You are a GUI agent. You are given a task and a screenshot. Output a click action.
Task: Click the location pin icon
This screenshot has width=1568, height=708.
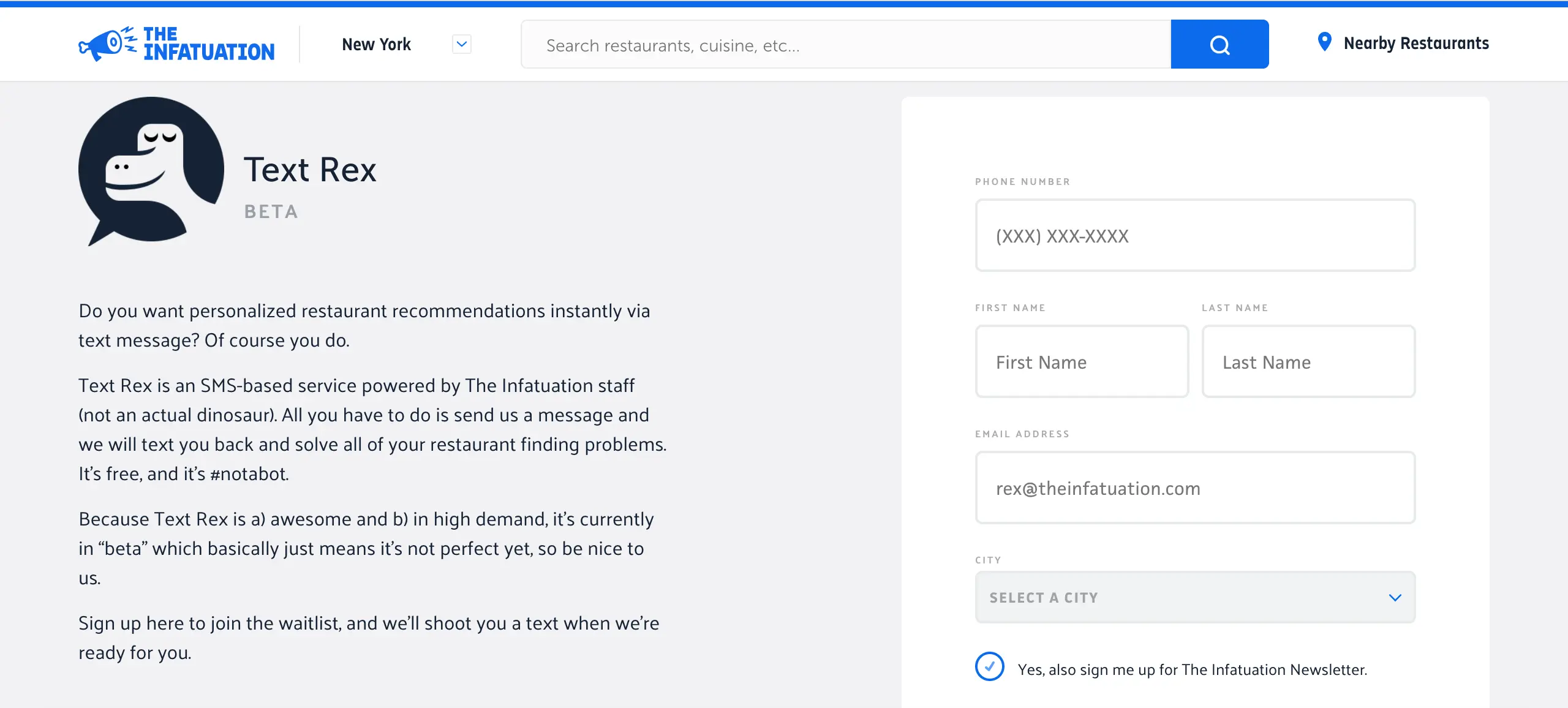tap(1324, 42)
